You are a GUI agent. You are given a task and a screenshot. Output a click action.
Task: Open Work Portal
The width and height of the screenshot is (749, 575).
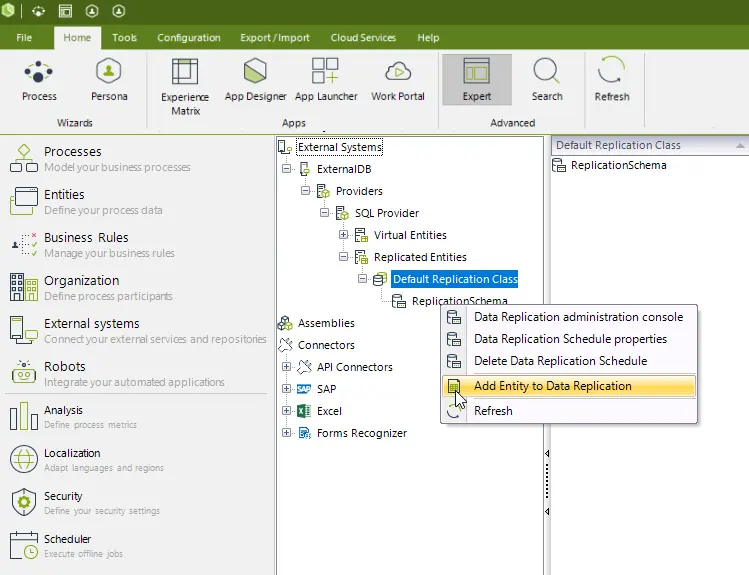pyautogui.click(x=397, y=80)
